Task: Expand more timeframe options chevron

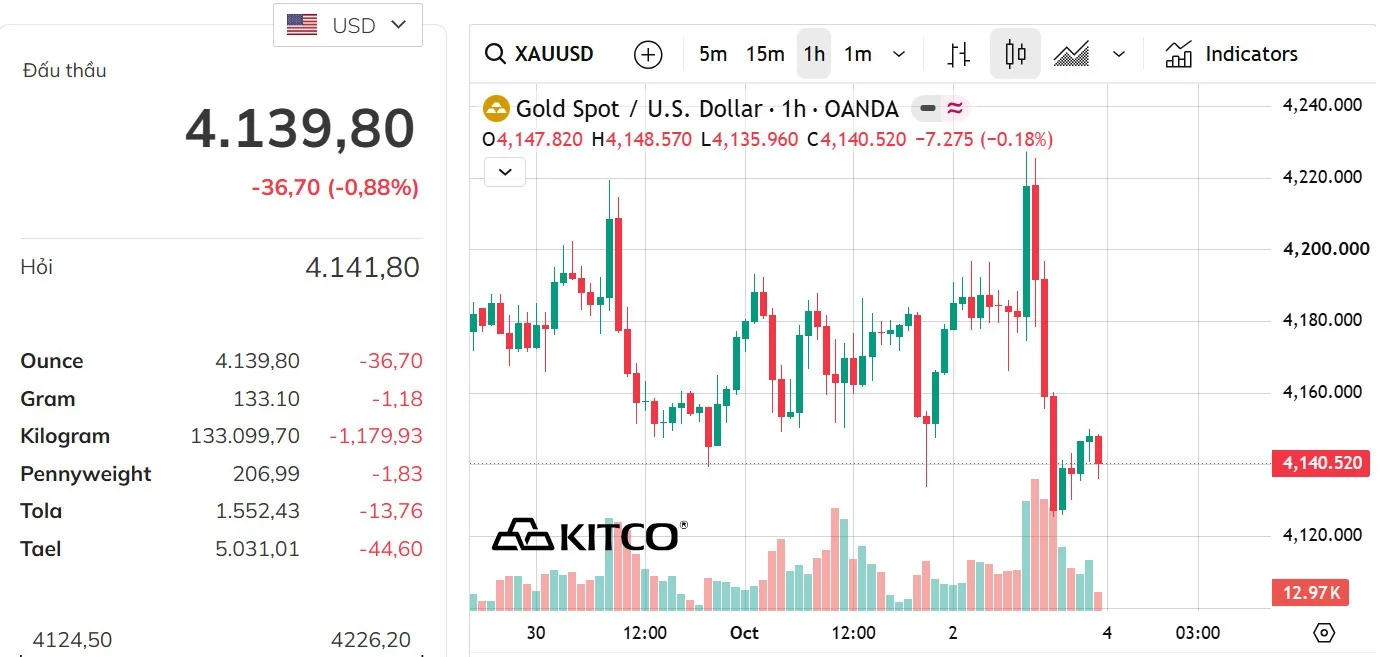Action: click(899, 54)
